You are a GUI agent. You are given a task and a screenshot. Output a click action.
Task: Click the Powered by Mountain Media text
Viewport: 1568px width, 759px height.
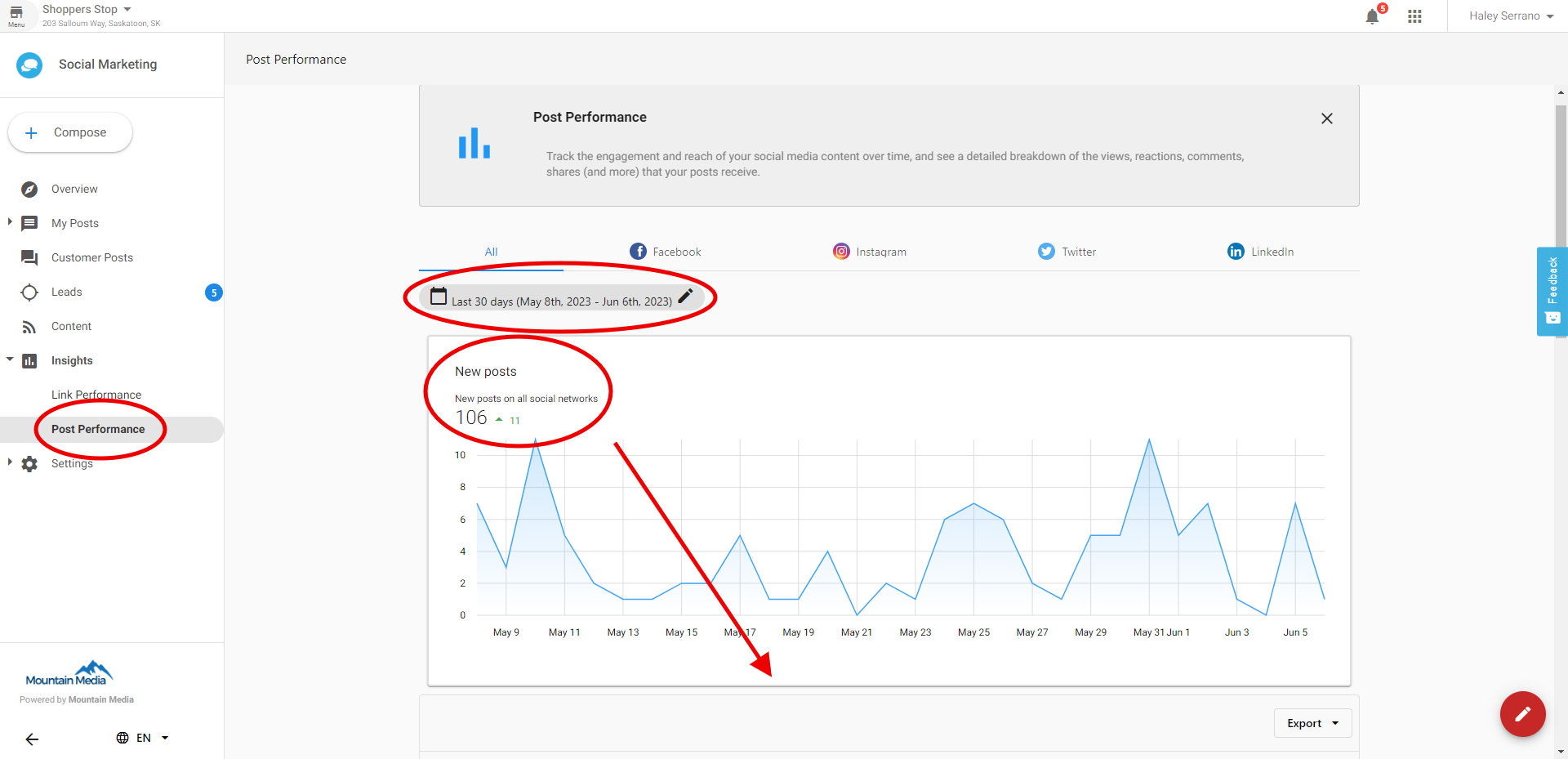(77, 700)
